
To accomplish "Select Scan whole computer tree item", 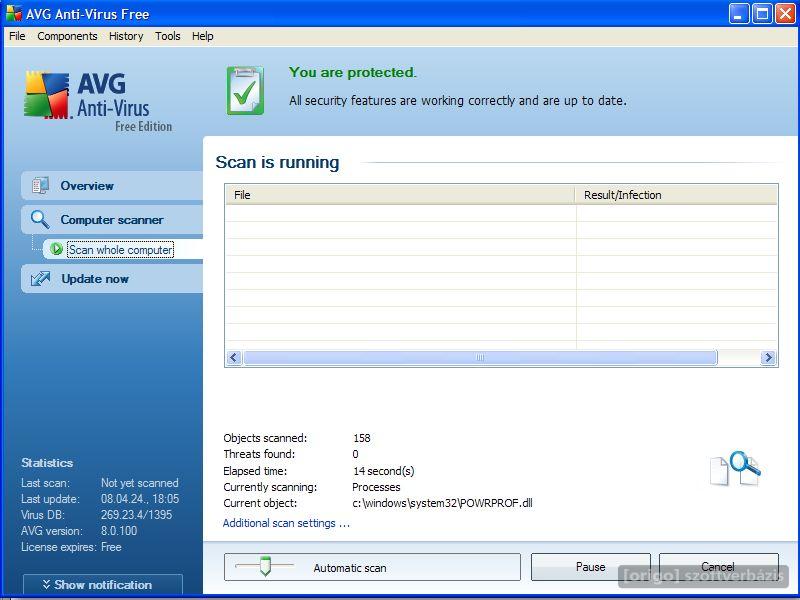I will 120,249.
